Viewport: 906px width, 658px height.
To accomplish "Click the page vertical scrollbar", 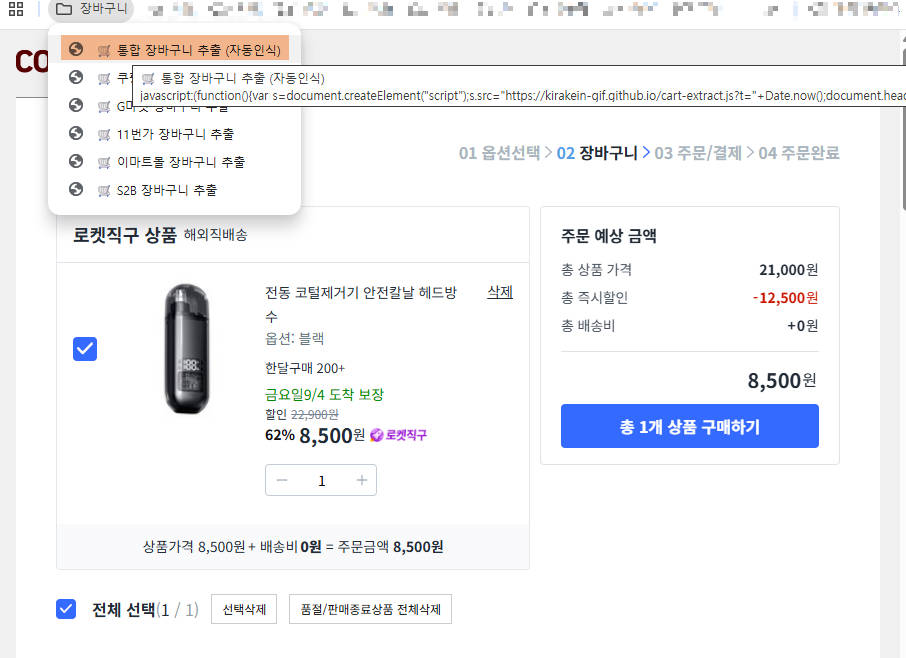I will 903,127.
